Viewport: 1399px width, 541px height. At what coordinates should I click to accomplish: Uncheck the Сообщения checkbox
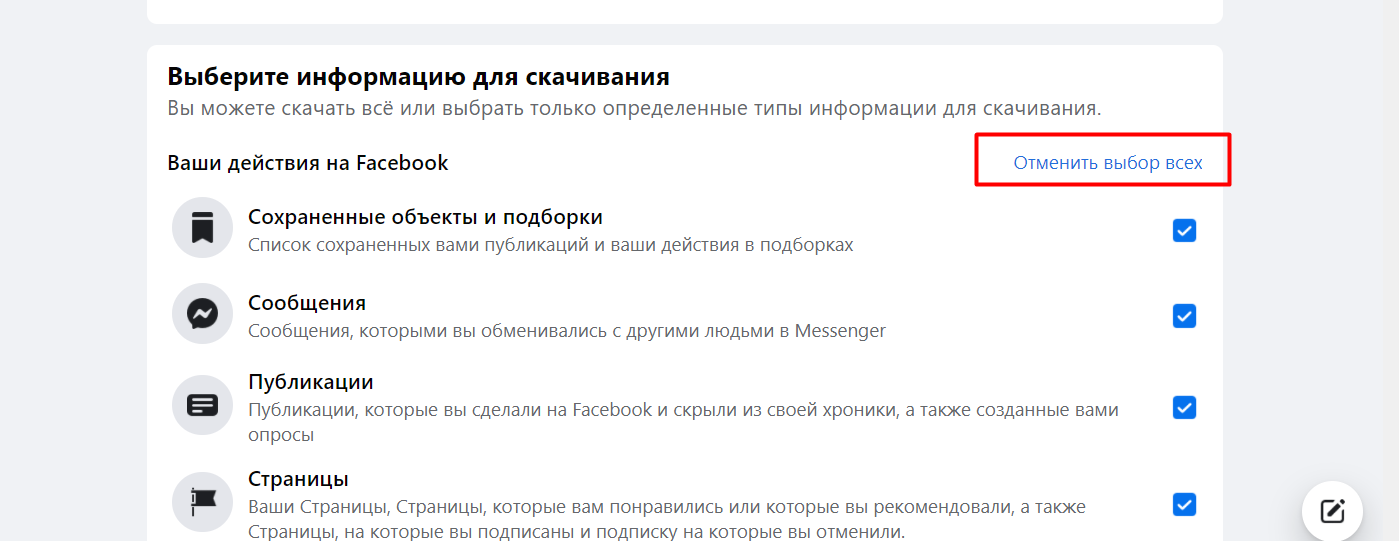coord(1184,316)
